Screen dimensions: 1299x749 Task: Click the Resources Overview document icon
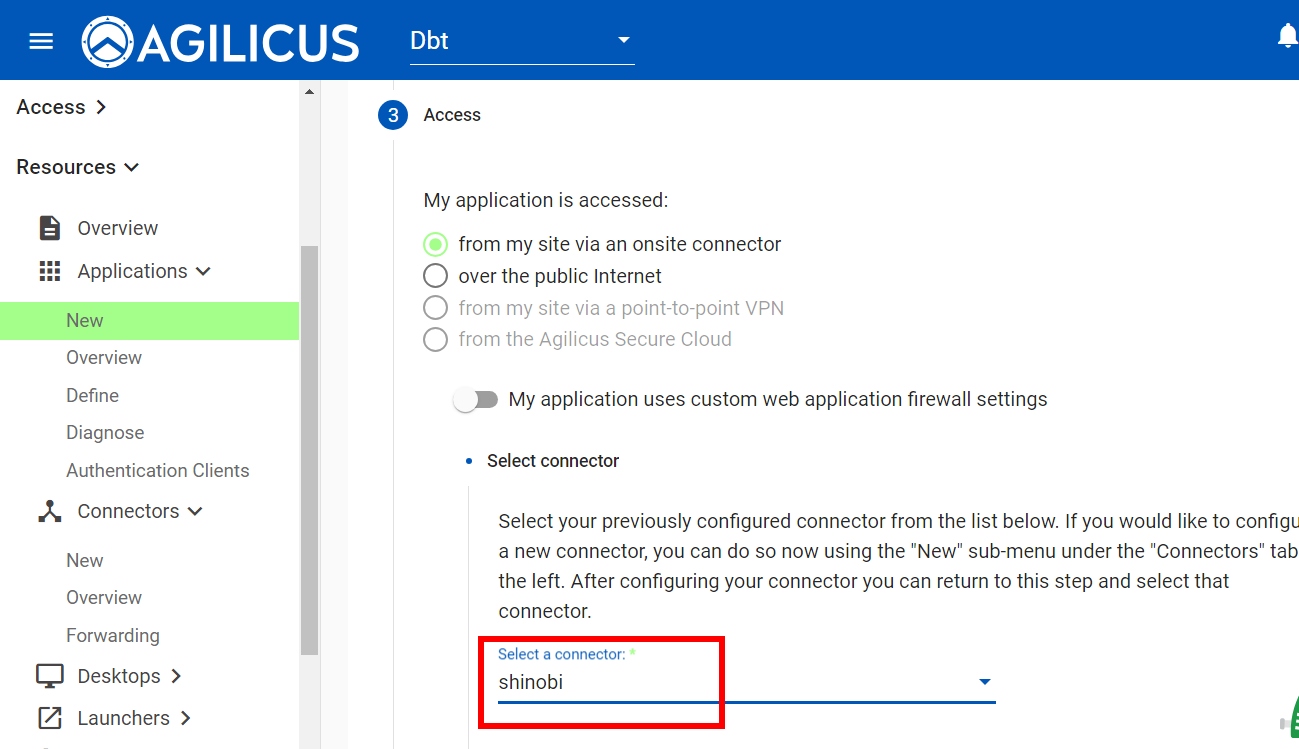click(49, 228)
